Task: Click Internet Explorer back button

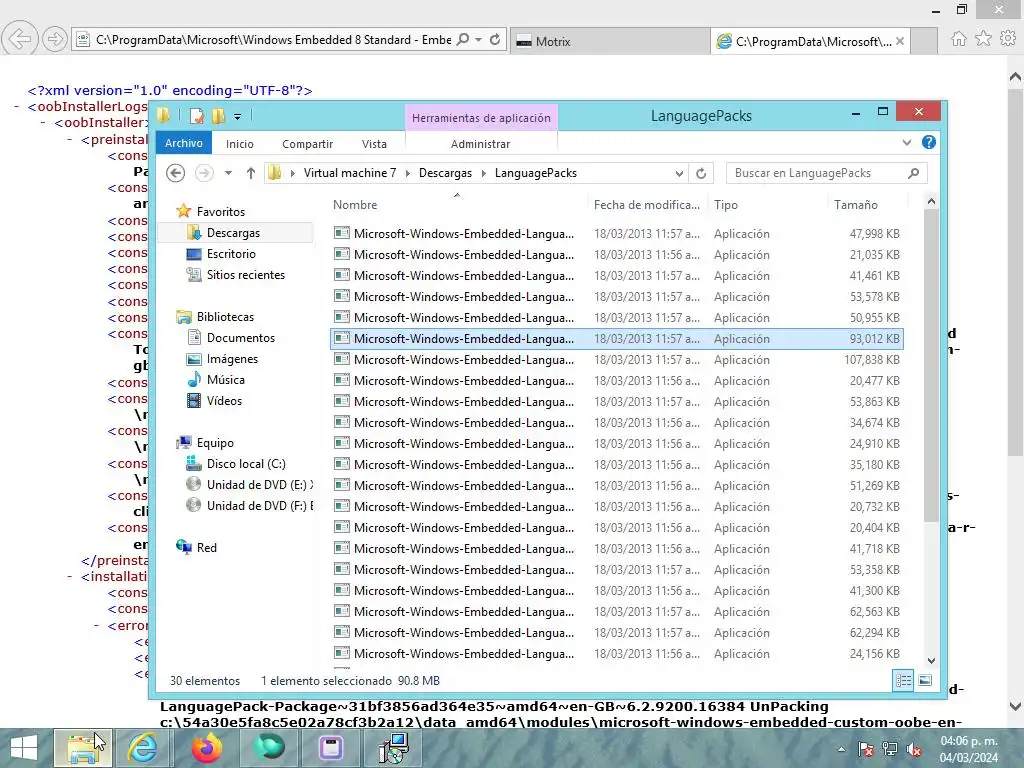Action: [x=19, y=39]
